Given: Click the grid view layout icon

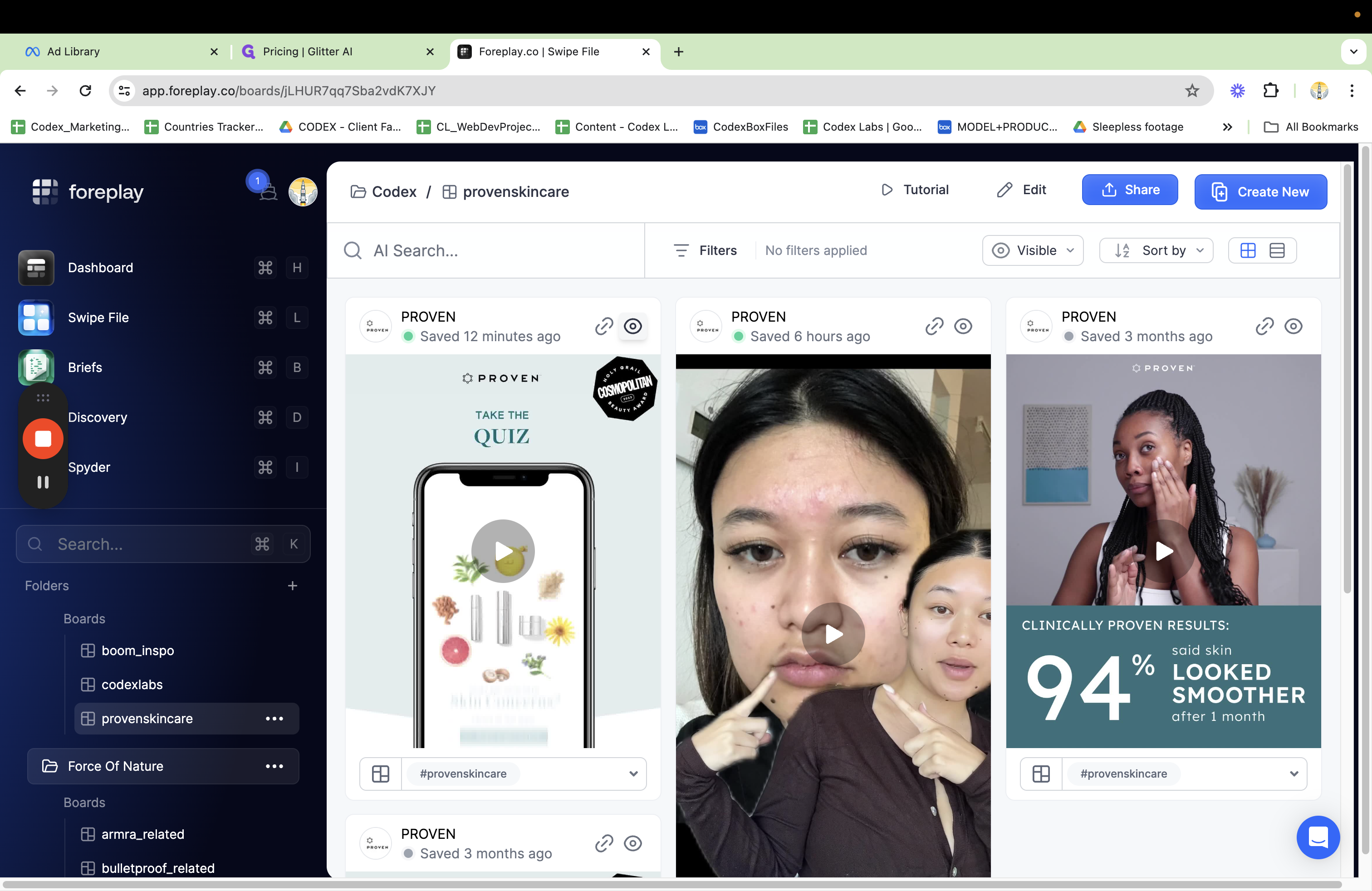Looking at the screenshot, I should (1248, 250).
